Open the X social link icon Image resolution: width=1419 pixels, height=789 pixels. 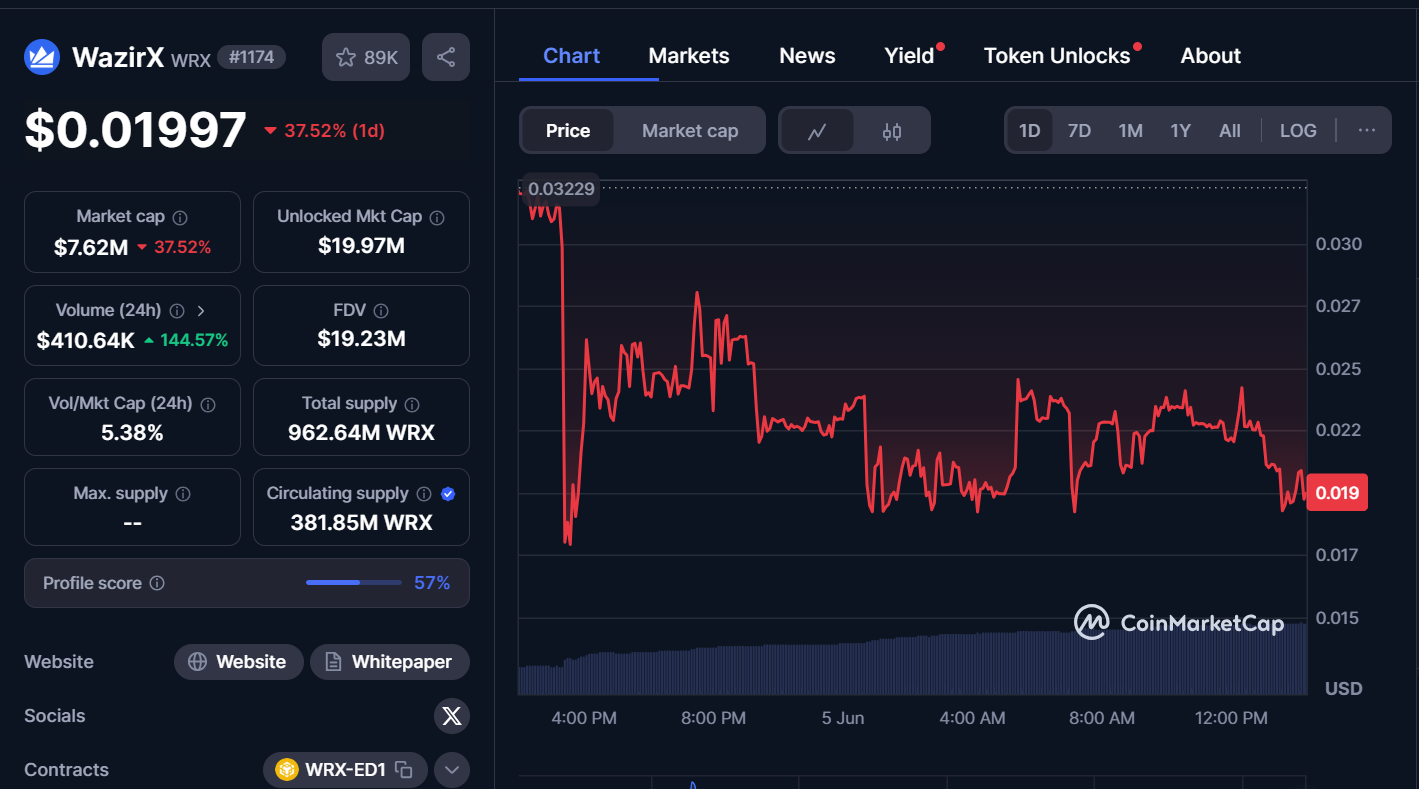click(452, 716)
